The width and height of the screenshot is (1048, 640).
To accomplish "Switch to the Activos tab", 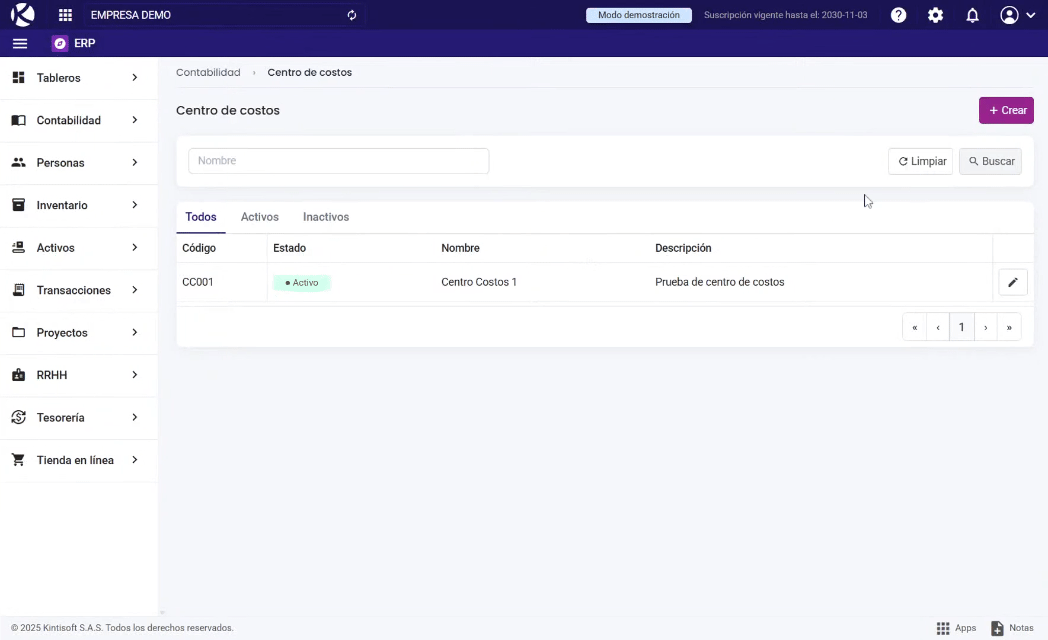I will point(259,217).
